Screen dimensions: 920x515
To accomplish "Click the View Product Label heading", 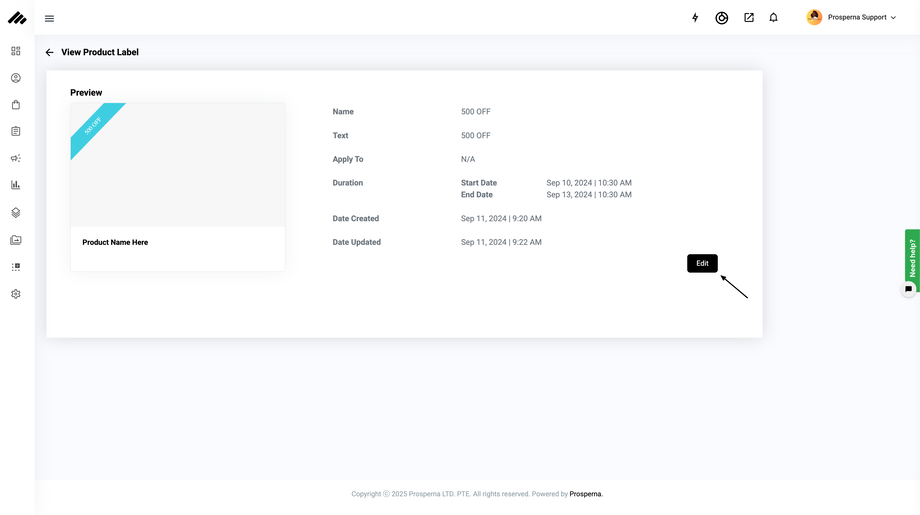I will pos(100,52).
